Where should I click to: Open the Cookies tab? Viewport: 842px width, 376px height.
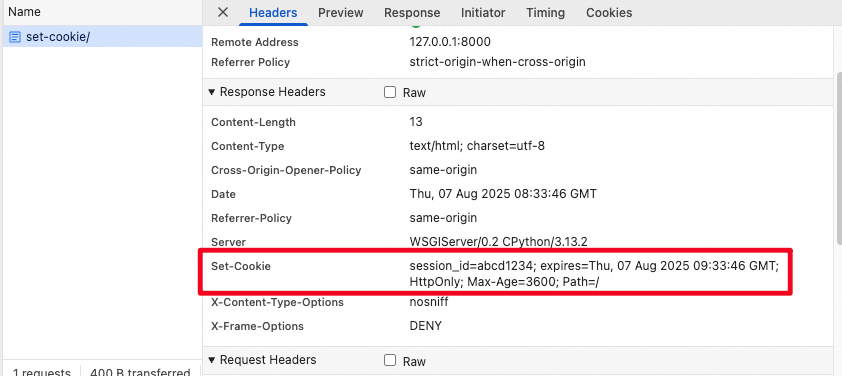coord(609,13)
